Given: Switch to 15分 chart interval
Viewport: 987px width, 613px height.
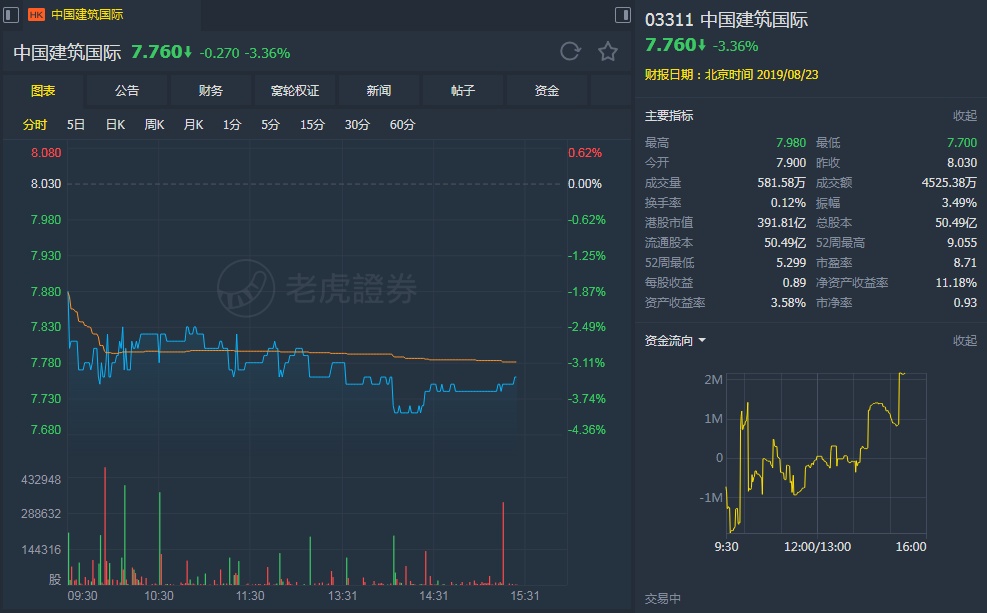Looking at the screenshot, I should pyautogui.click(x=312, y=125).
